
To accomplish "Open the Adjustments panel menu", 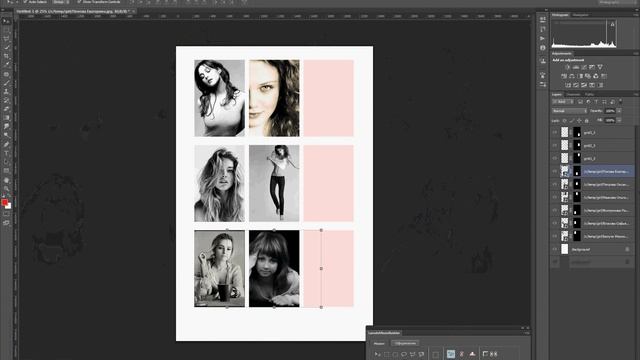I will pos(636,53).
